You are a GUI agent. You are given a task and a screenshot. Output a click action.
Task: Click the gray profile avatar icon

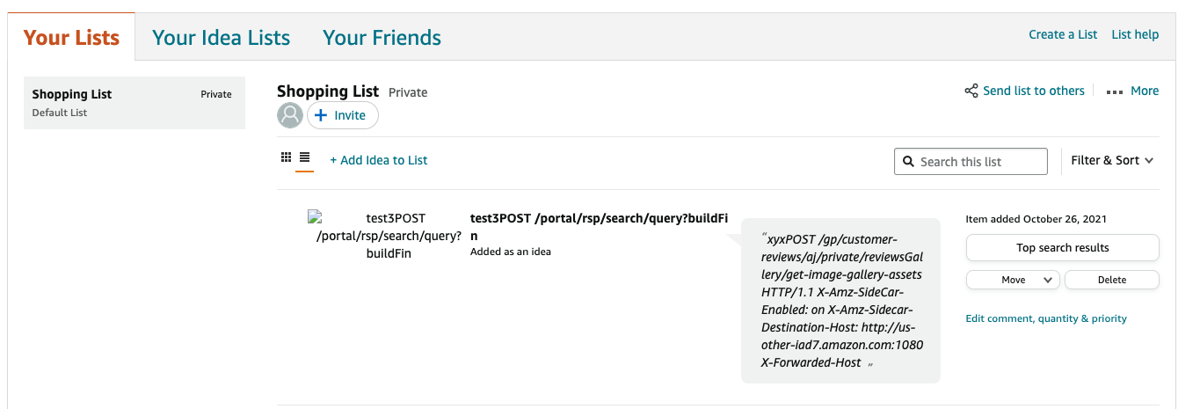click(x=290, y=115)
